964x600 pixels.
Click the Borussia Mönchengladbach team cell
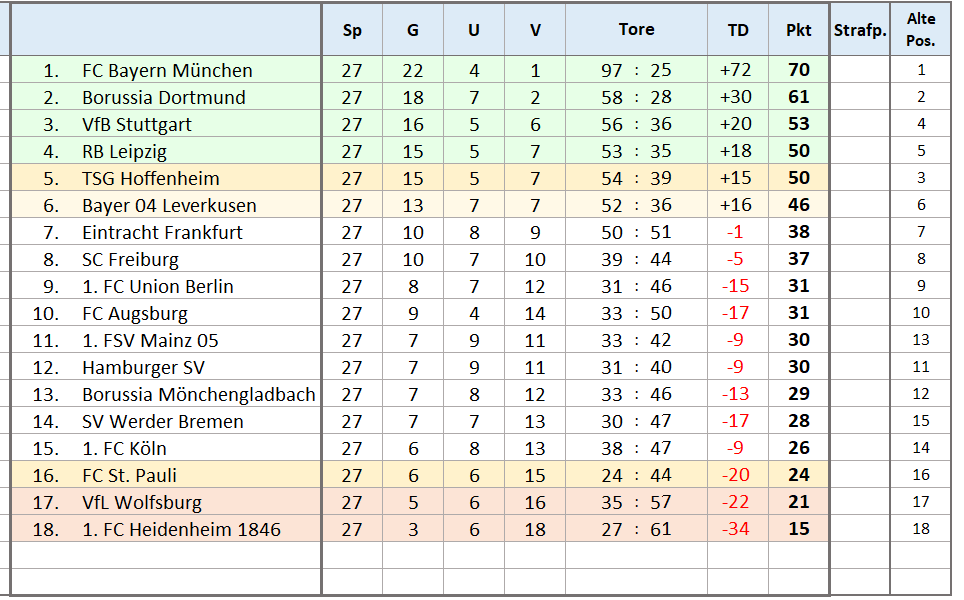pos(198,394)
